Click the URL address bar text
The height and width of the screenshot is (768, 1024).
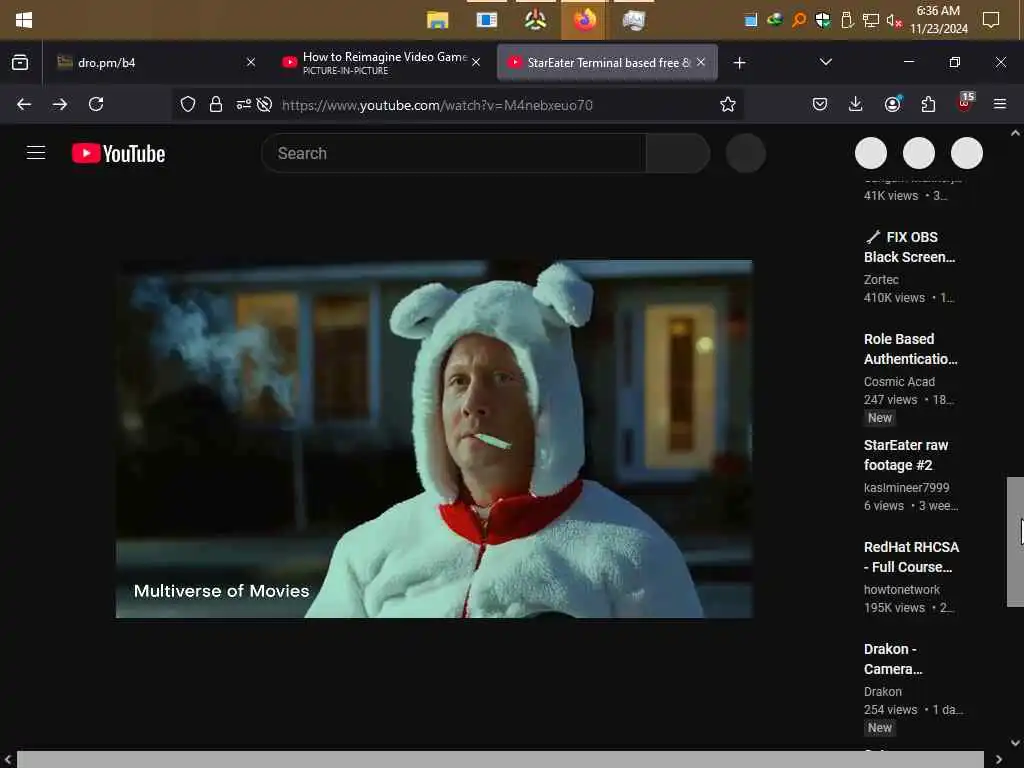click(x=437, y=105)
